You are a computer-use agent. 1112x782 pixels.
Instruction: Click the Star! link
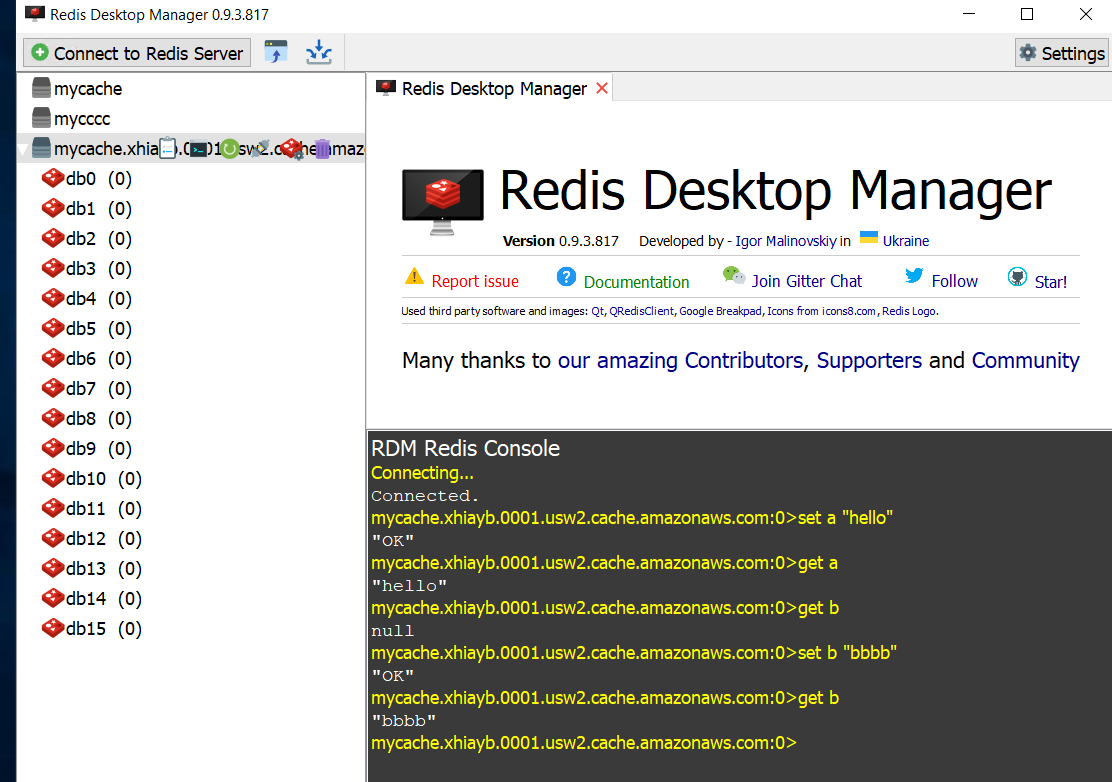pyautogui.click(x=1050, y=282)
